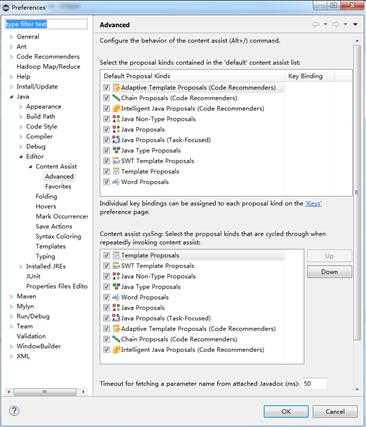Click the type filter text field
This screenshot has height=427, width=366.
[46, 24]
